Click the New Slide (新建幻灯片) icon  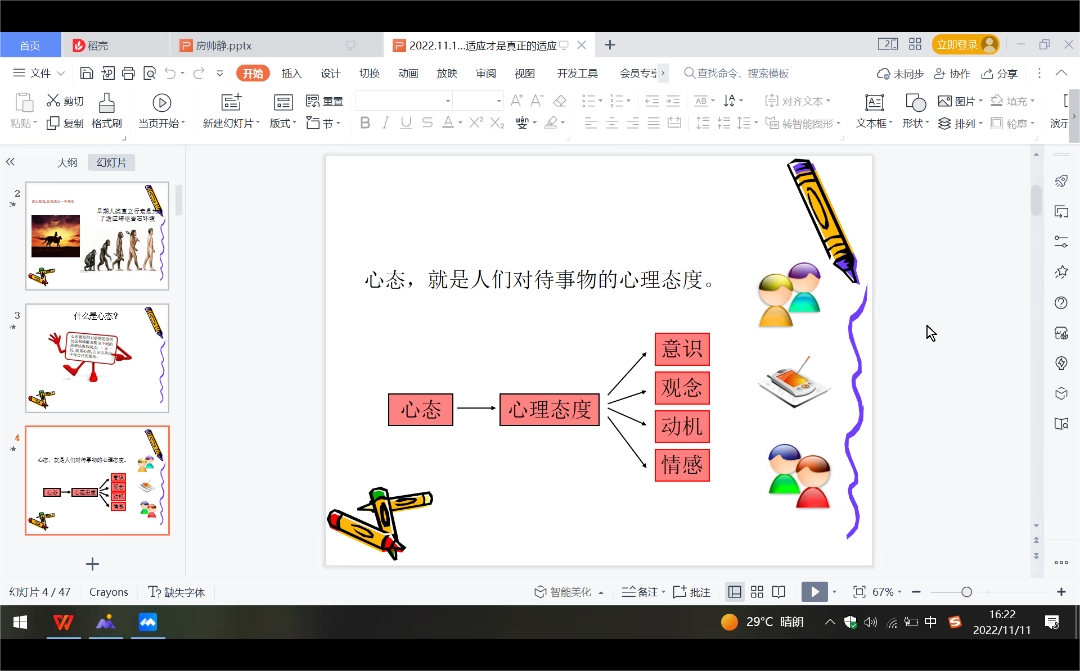click(231, 103)
